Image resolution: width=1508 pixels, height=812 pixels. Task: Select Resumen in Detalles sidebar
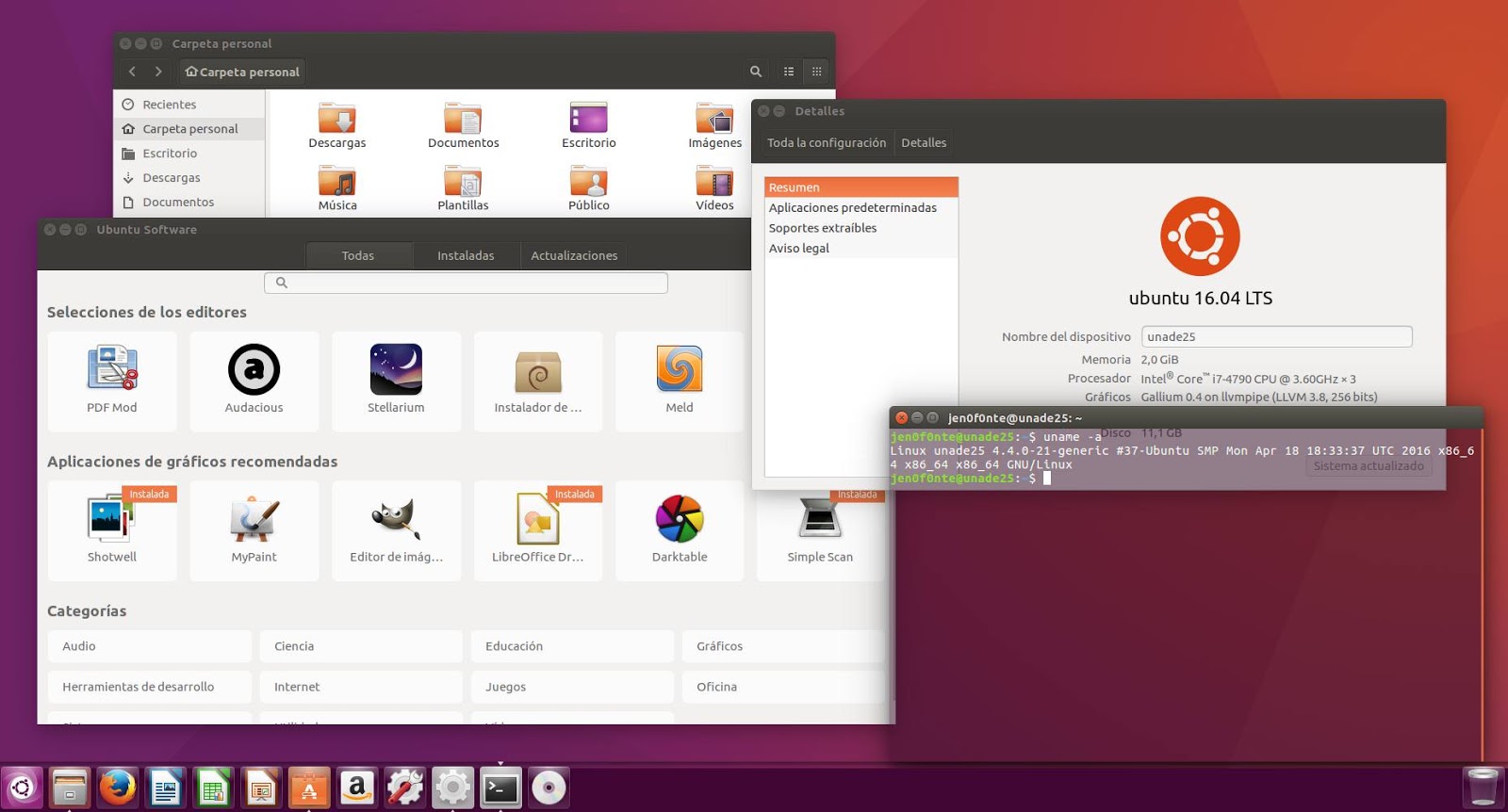tap(861, 187)
